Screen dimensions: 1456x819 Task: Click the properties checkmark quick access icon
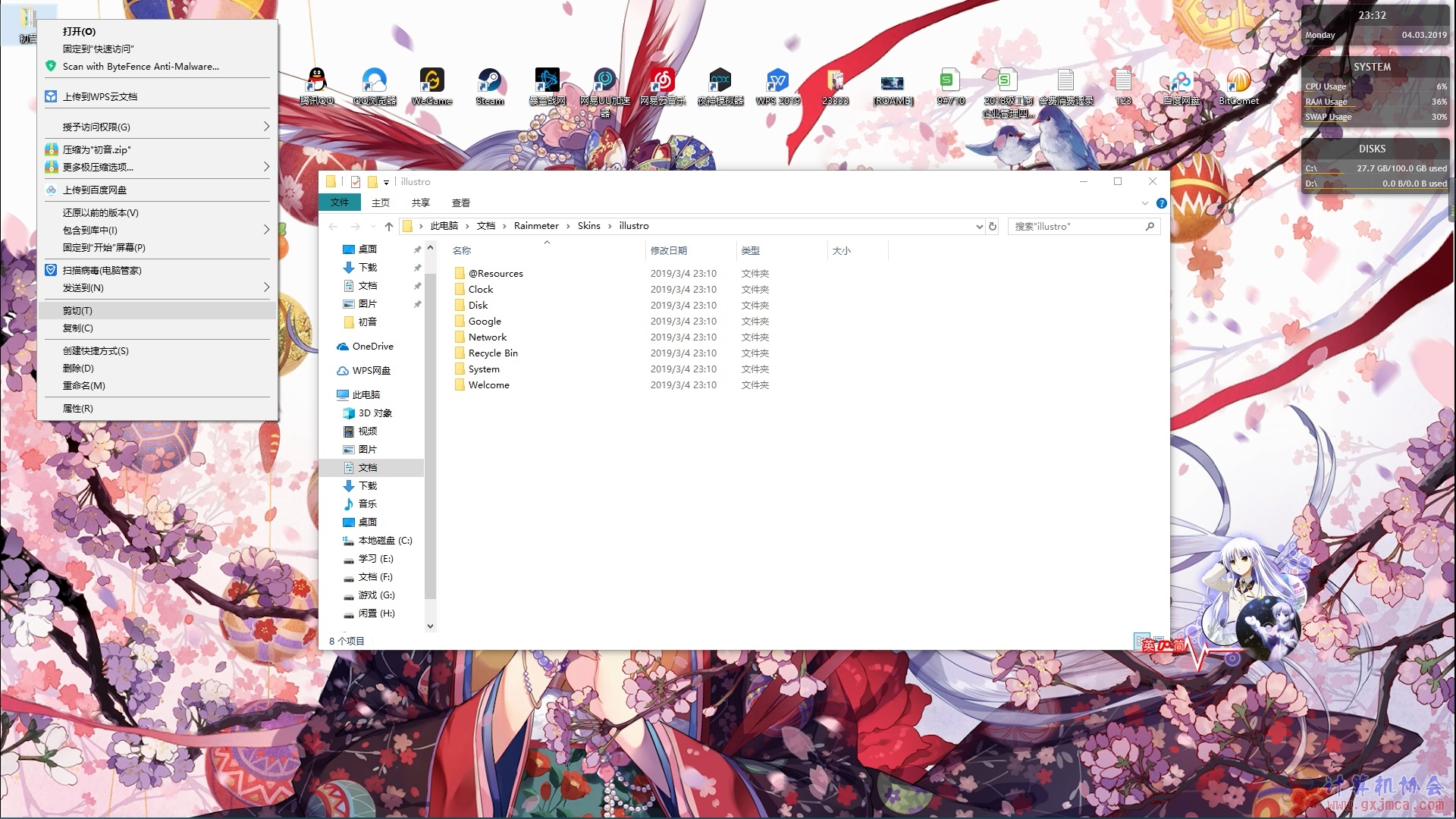356,182
